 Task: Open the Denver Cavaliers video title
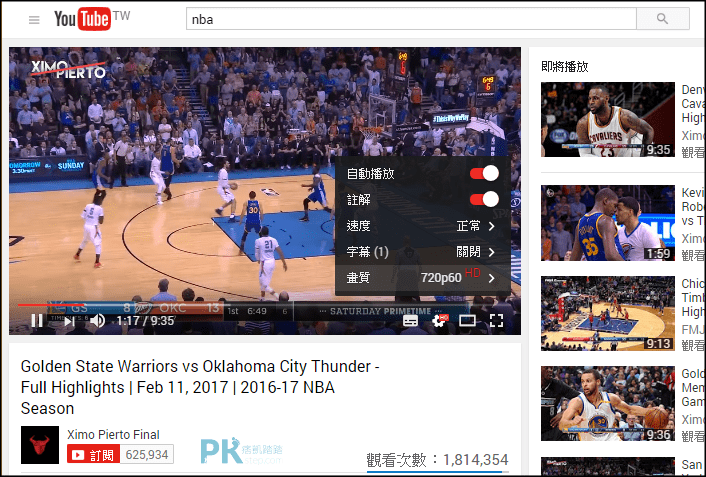tap(693, 104)
